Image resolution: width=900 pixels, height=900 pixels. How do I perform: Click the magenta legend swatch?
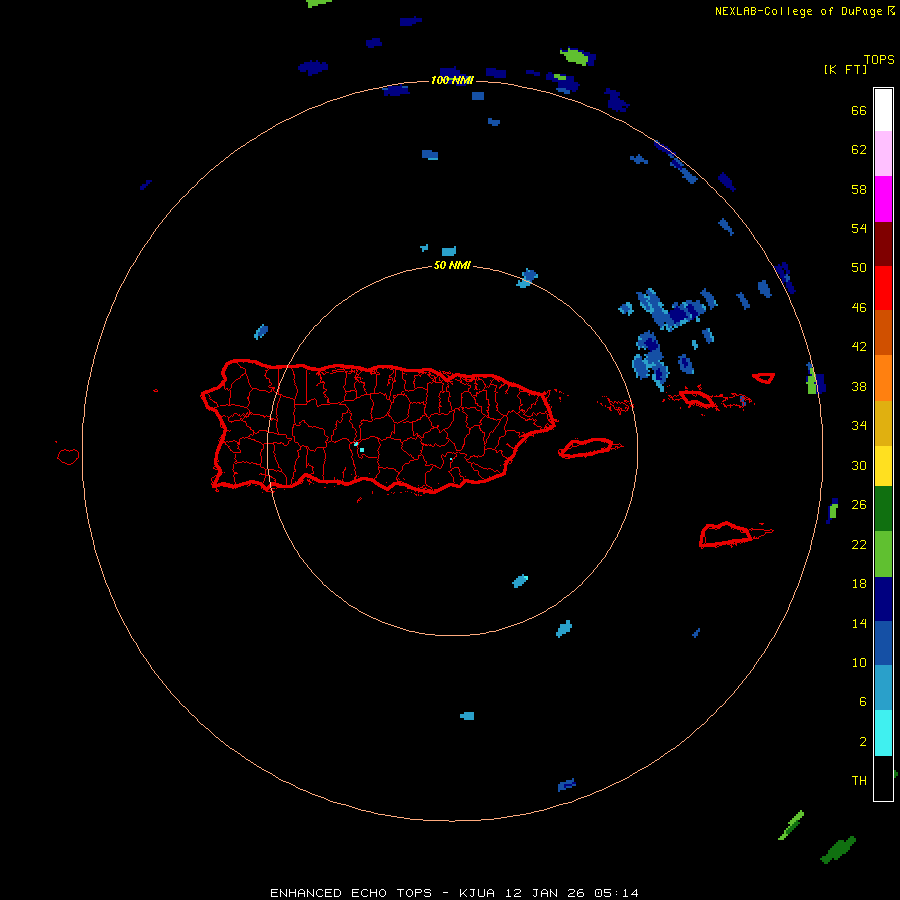(883, 199)
